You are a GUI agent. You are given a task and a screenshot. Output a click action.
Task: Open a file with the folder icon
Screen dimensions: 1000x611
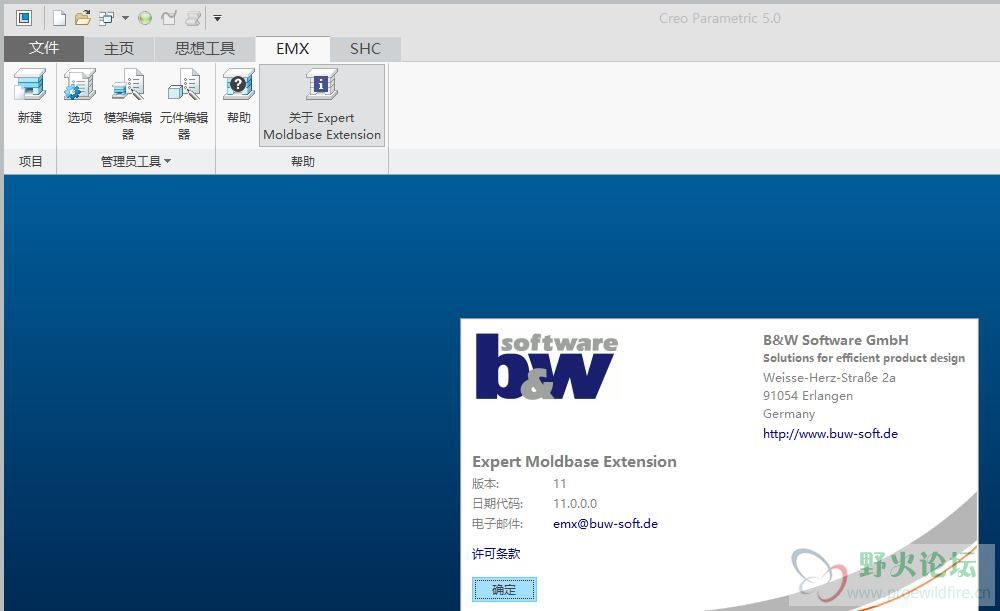point(82,18)
